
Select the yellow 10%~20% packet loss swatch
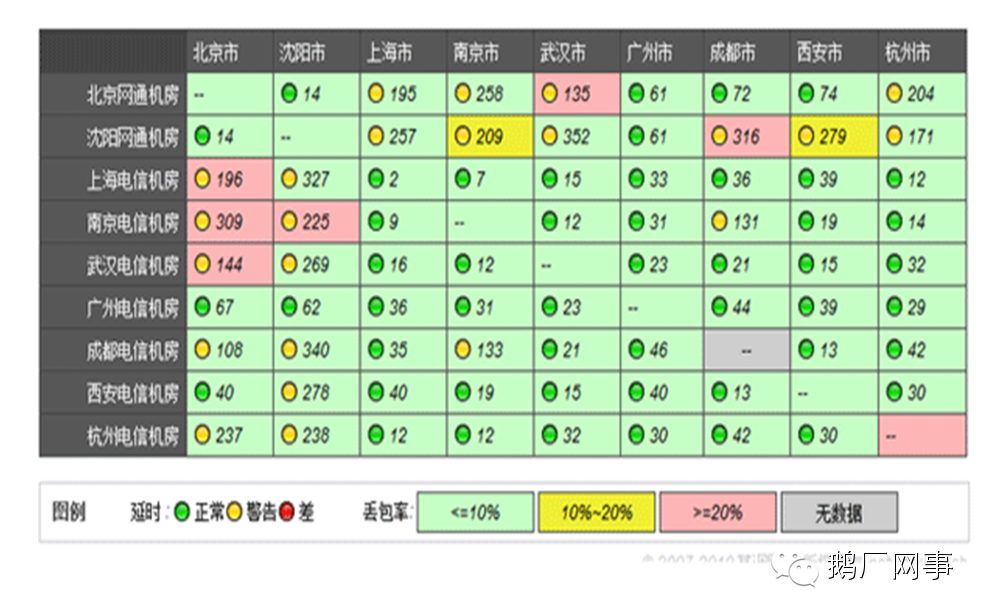597,512
